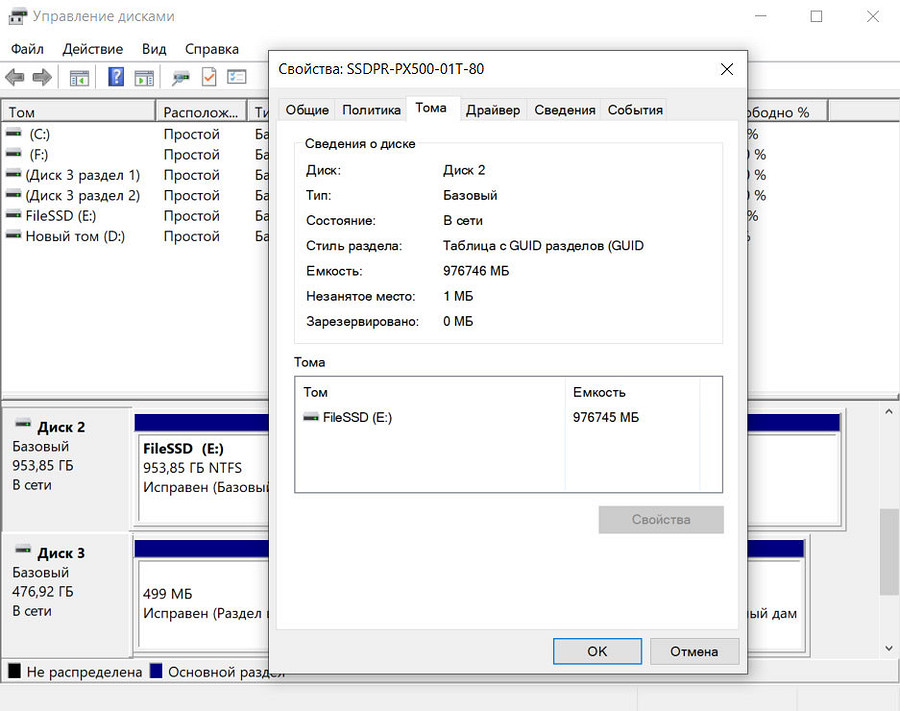Close the SSDPR-PX500 properties dialog
The width and height of the screenshot is (900, 711).
click(727, 69)
